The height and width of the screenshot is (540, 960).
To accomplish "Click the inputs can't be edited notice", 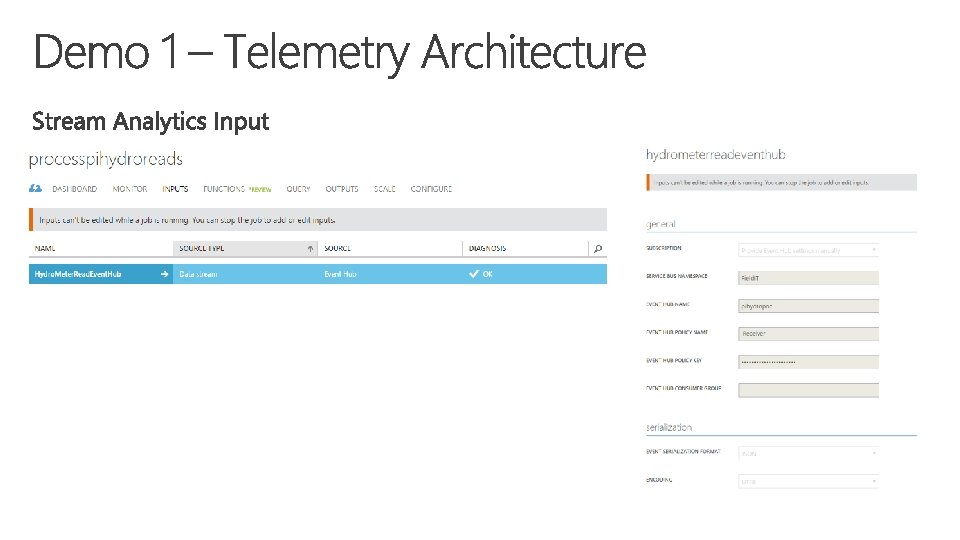I will pos(318,220).
